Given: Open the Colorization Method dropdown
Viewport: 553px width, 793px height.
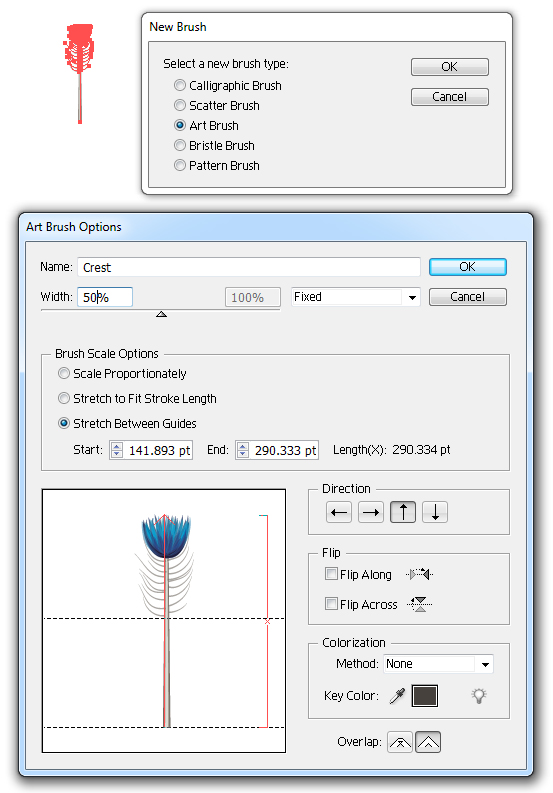Looking at the screenshot, I should point(438,664).
